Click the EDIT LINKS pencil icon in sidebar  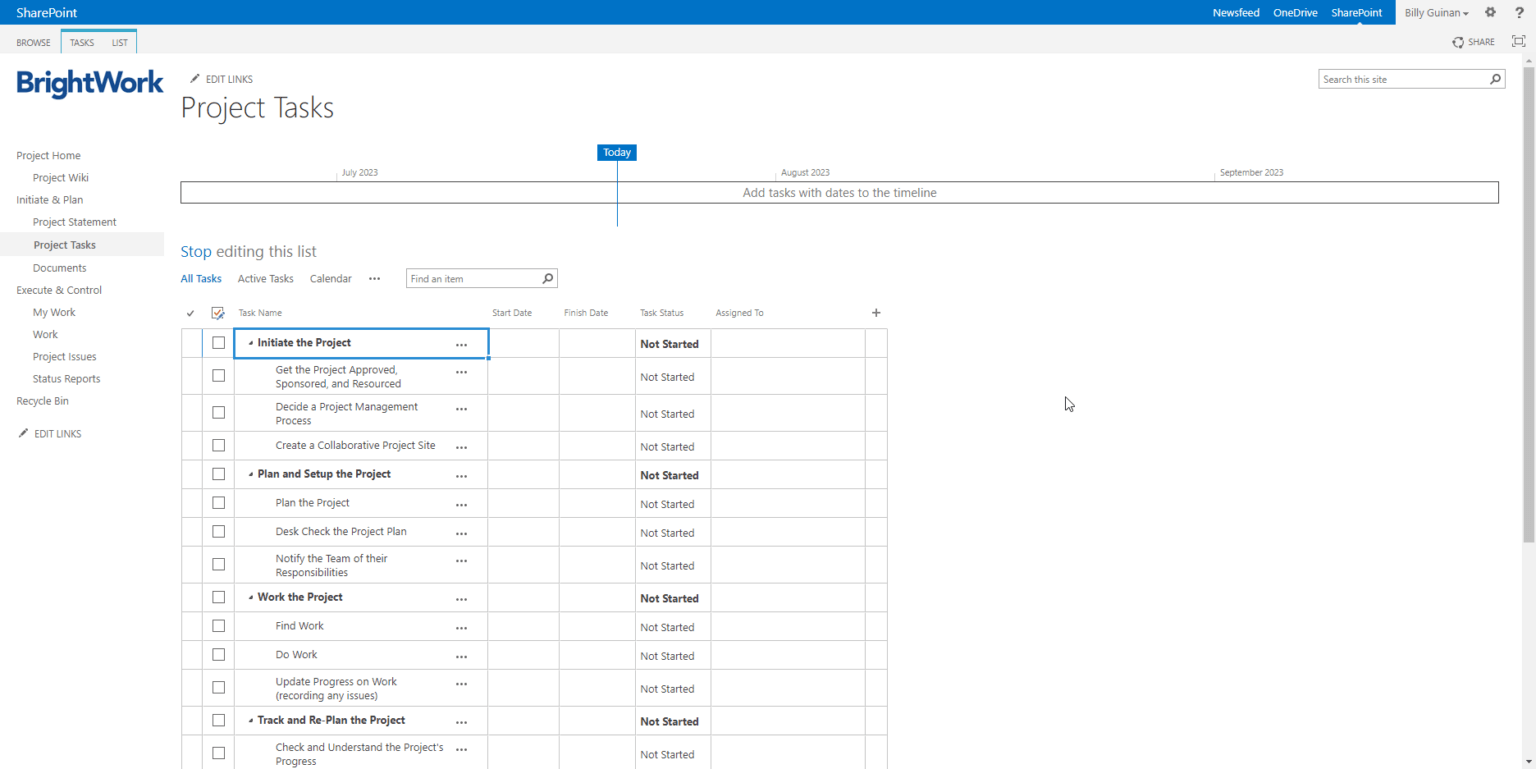(x=22, y=433)
